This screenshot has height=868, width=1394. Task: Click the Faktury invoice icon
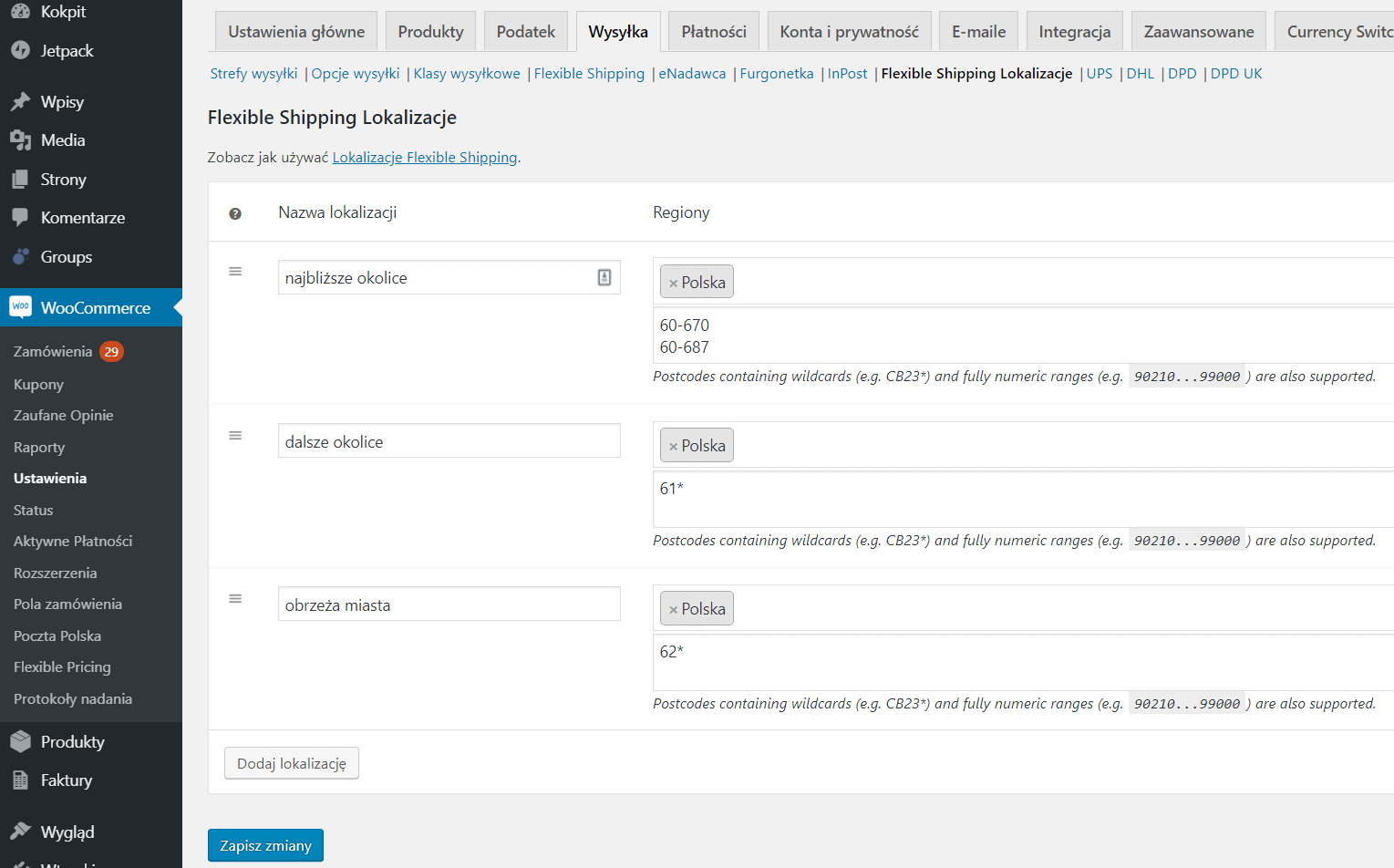pyautogui.click(x=20, y=780)
